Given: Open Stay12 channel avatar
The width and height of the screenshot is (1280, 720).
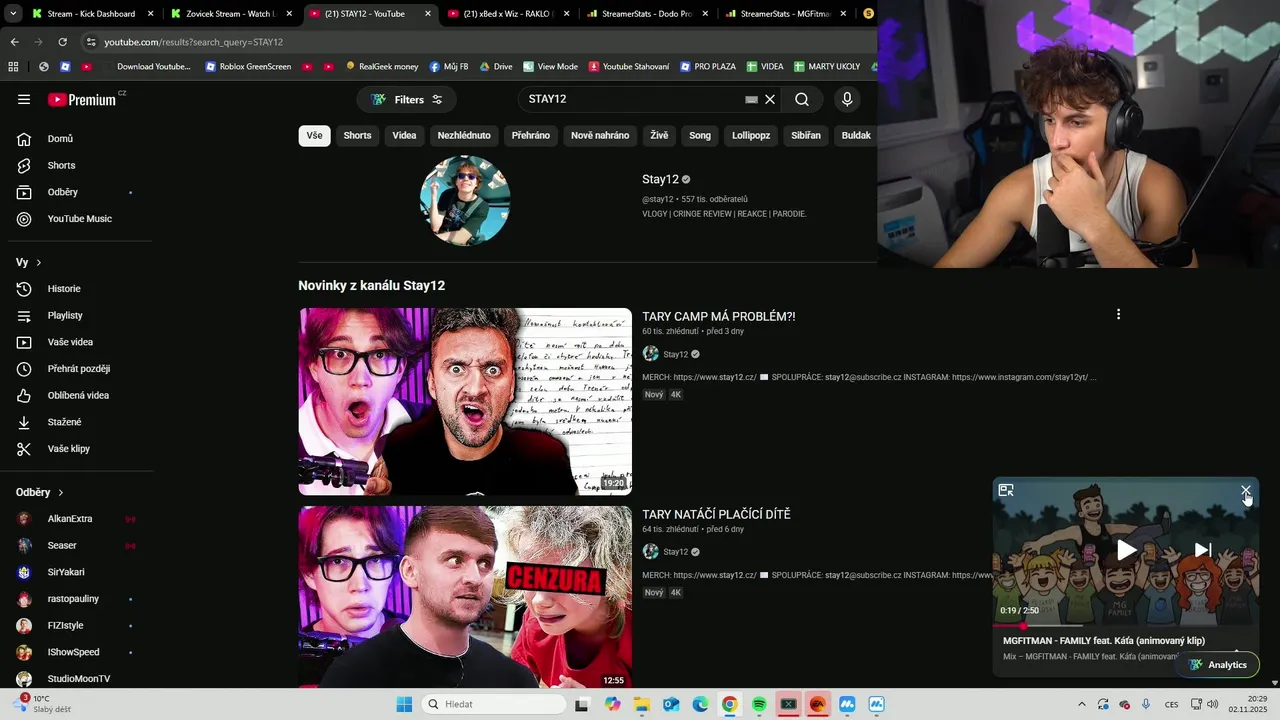Looking at the screenshot, I should 465,200.
